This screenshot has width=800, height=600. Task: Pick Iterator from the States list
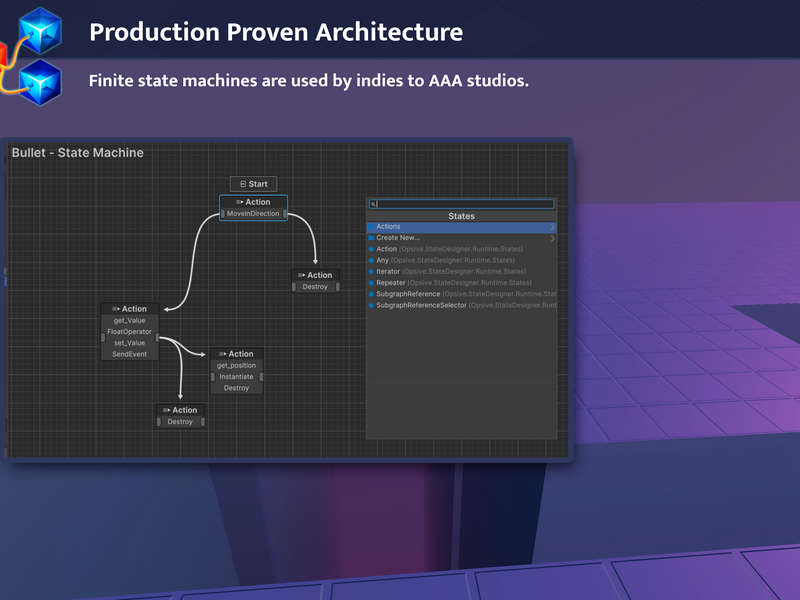[461, 271]
